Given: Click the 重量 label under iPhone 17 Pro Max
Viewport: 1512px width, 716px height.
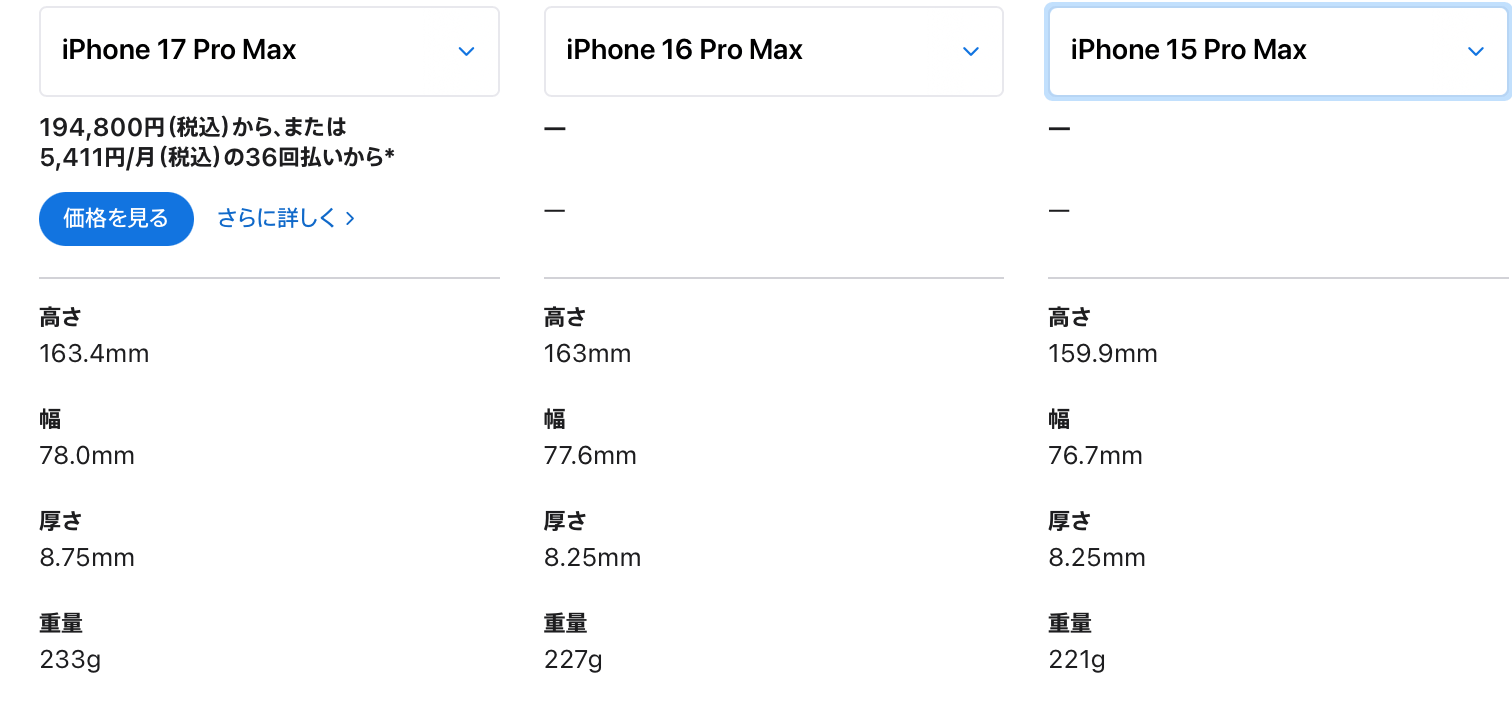Looking at the screenshot, I should click(61, 623).
